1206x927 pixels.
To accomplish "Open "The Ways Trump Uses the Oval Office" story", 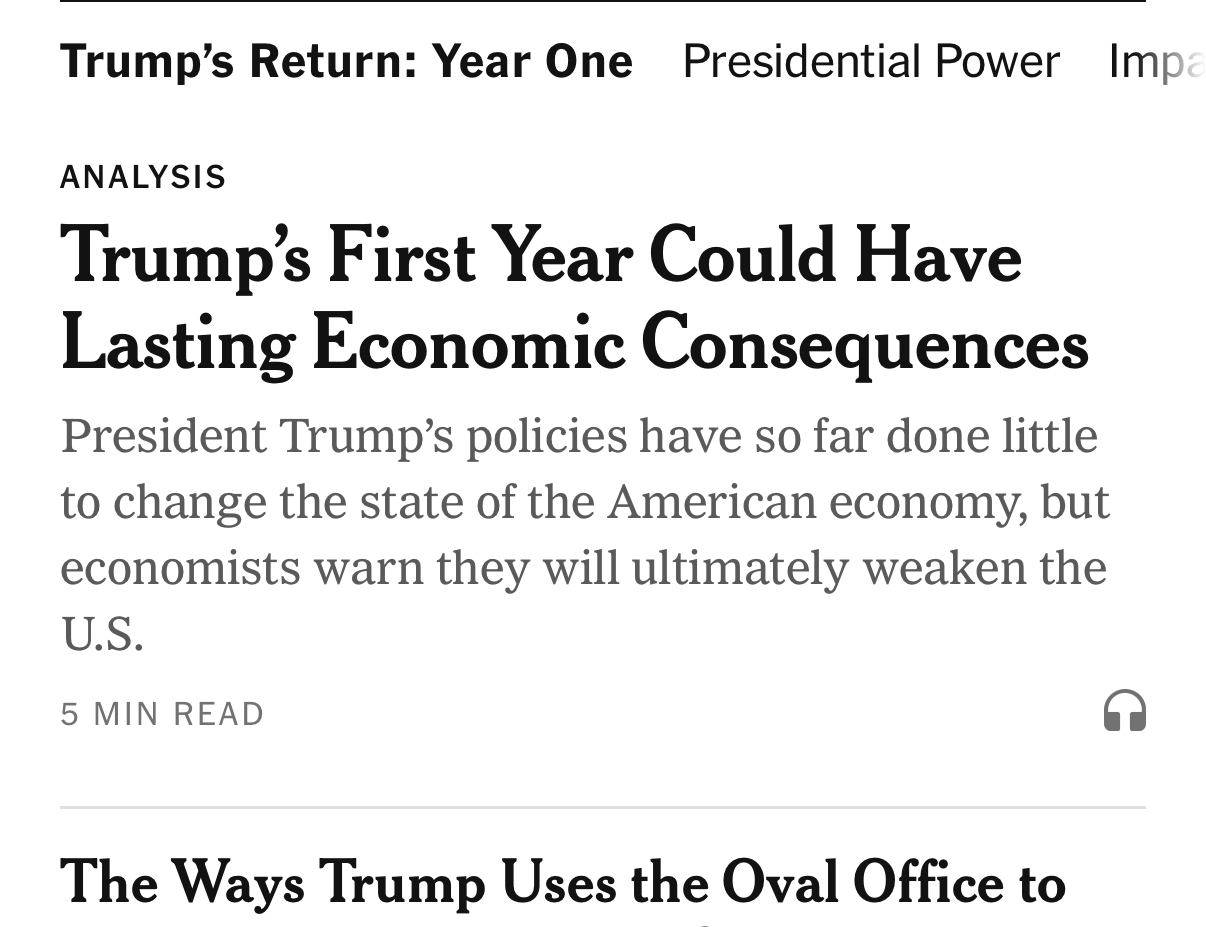I will tap(562, 882).
